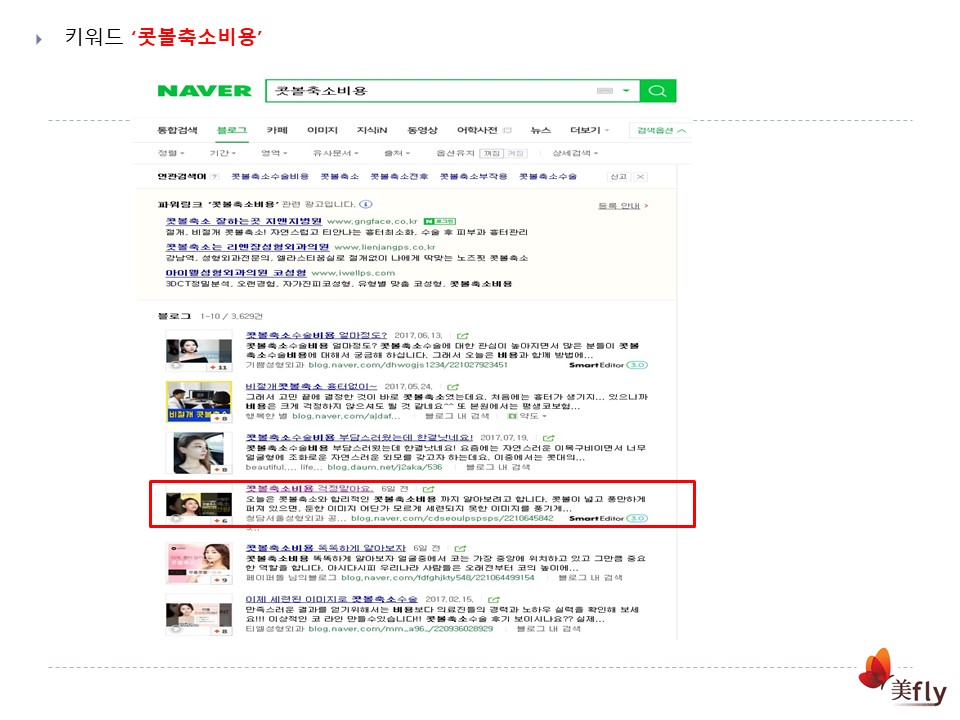The image size is (960, 720).
Task: Click the green search magnifier button
Action: click(x=657, y=91)
